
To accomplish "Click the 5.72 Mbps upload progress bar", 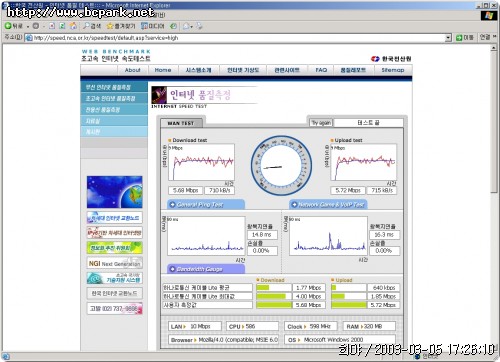I will coord(349,305).
